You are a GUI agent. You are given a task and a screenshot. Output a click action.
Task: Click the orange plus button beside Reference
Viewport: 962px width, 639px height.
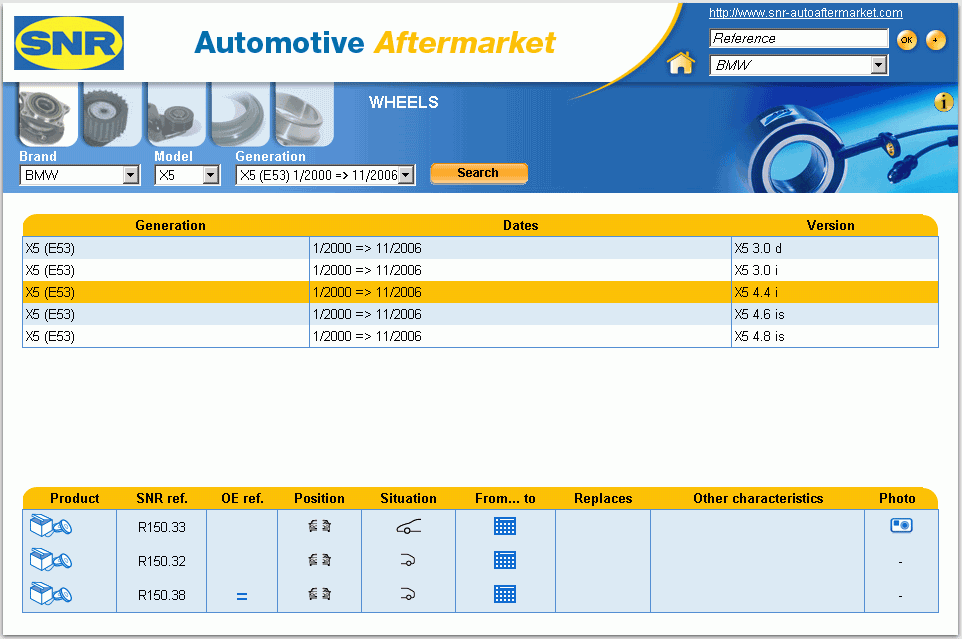tap(936, 40)
